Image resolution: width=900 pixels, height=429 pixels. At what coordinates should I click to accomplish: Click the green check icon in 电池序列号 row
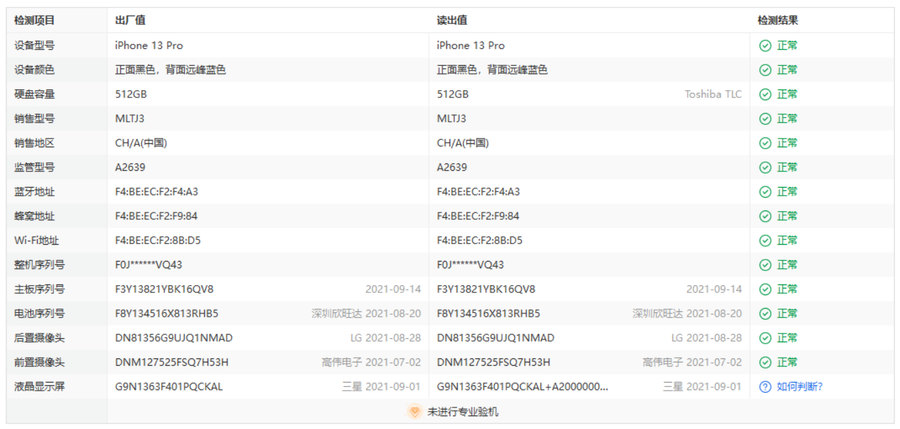tap(765, 314)
